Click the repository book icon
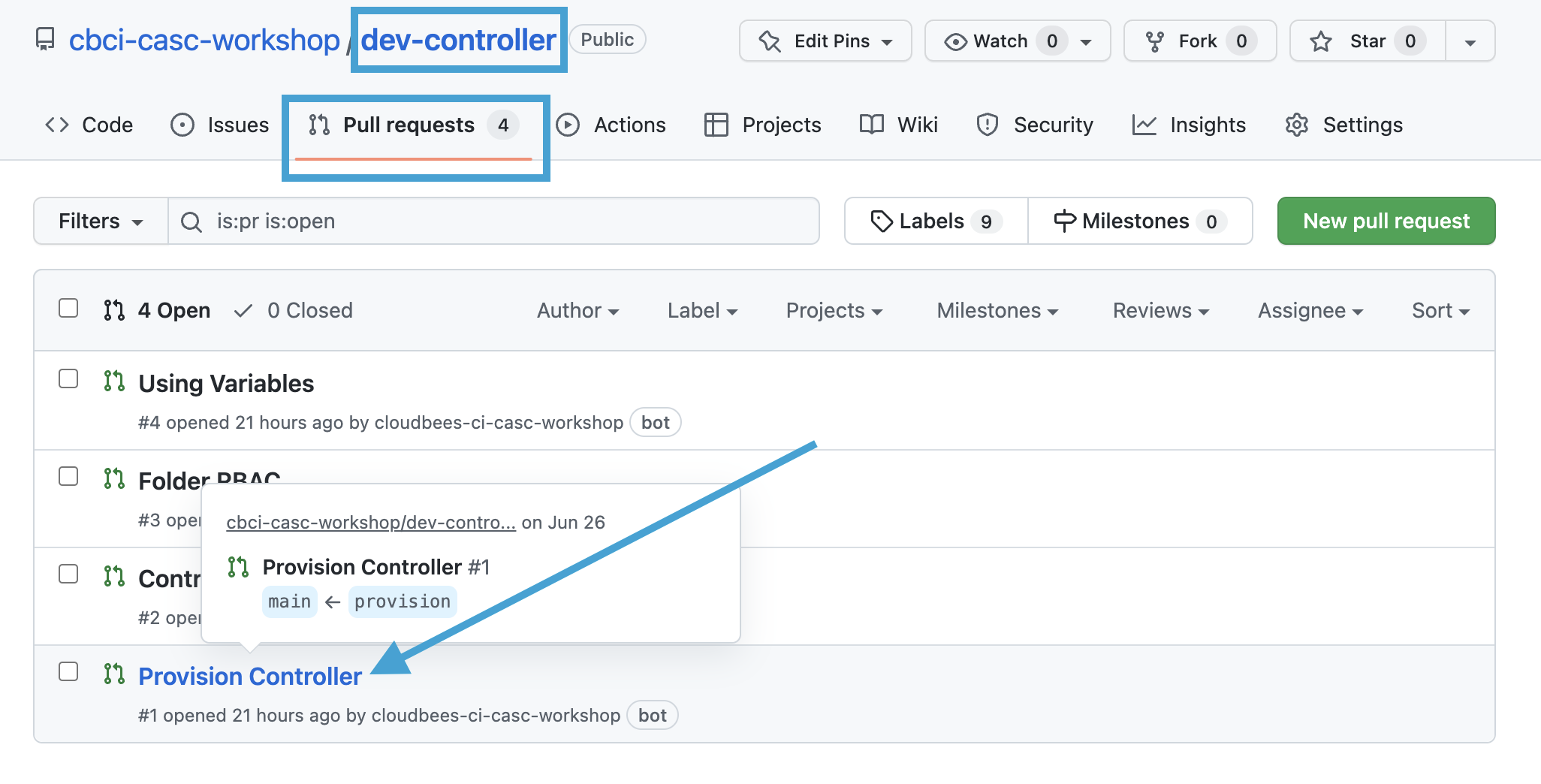Screen dimensions: 1541x784 click(x=45, y=39)
